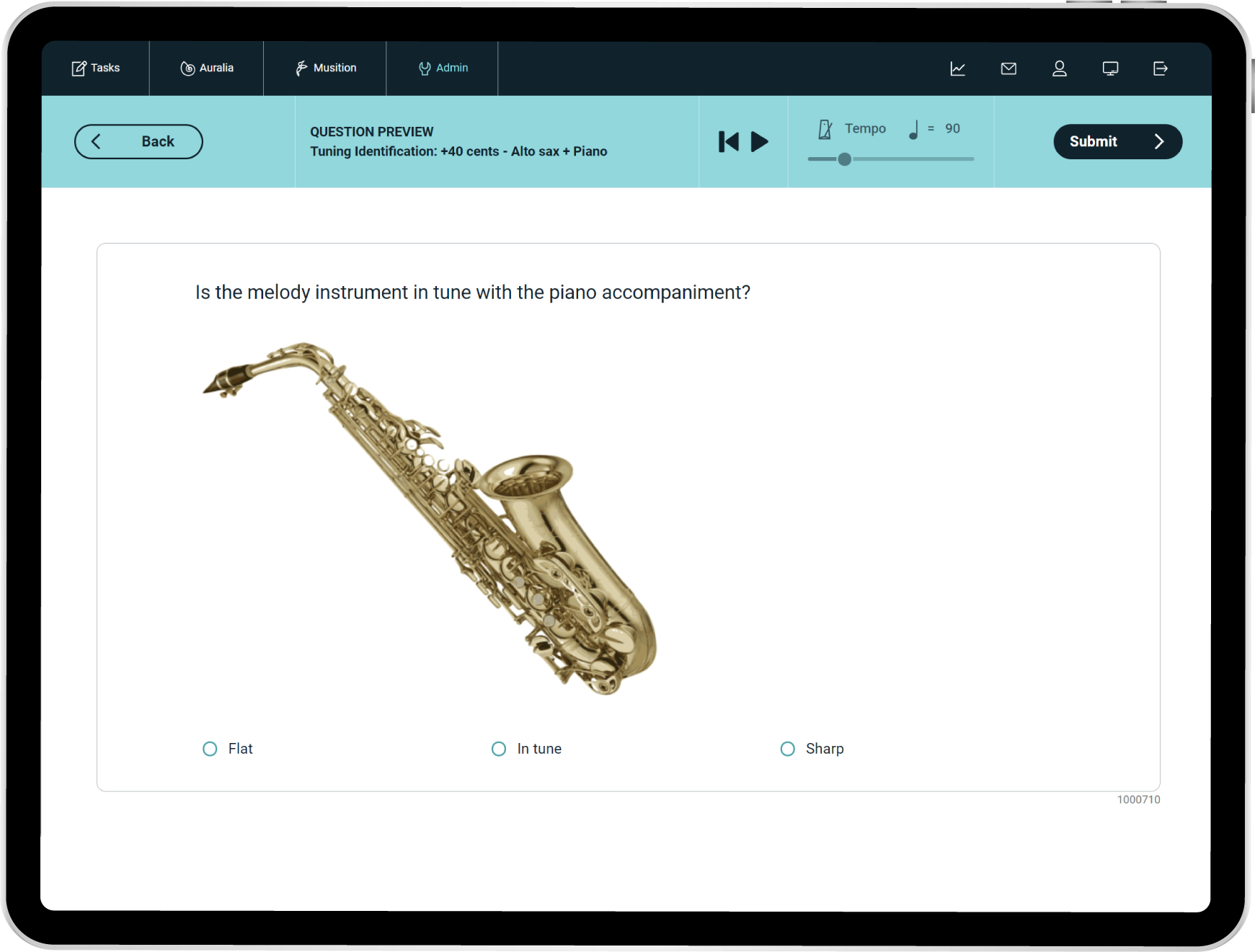
Task: Select the In tune radio option
Action: pos(499,749)
